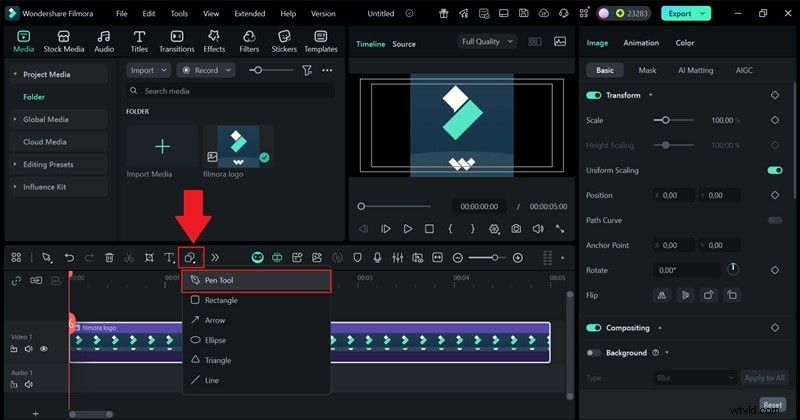Screen dimensions: 800x420
Task: Open the Stickers panel
Action: (284, 41)
